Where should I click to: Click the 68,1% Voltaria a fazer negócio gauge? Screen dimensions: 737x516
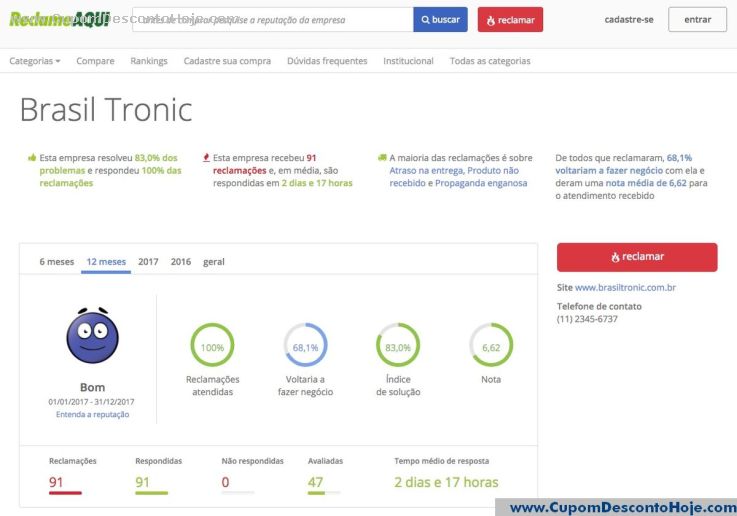[x=306, y=345]
